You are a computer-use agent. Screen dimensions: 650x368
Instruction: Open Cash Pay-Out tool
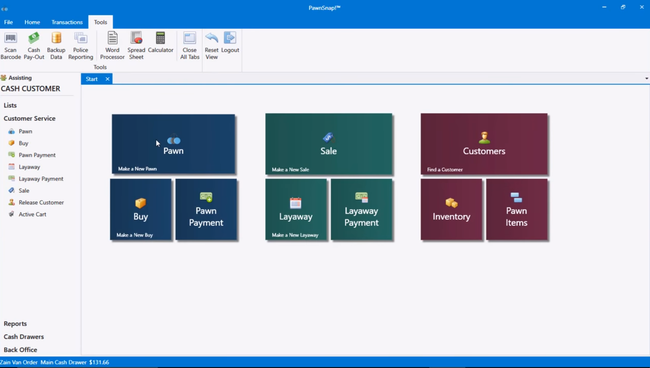point(34,46)
